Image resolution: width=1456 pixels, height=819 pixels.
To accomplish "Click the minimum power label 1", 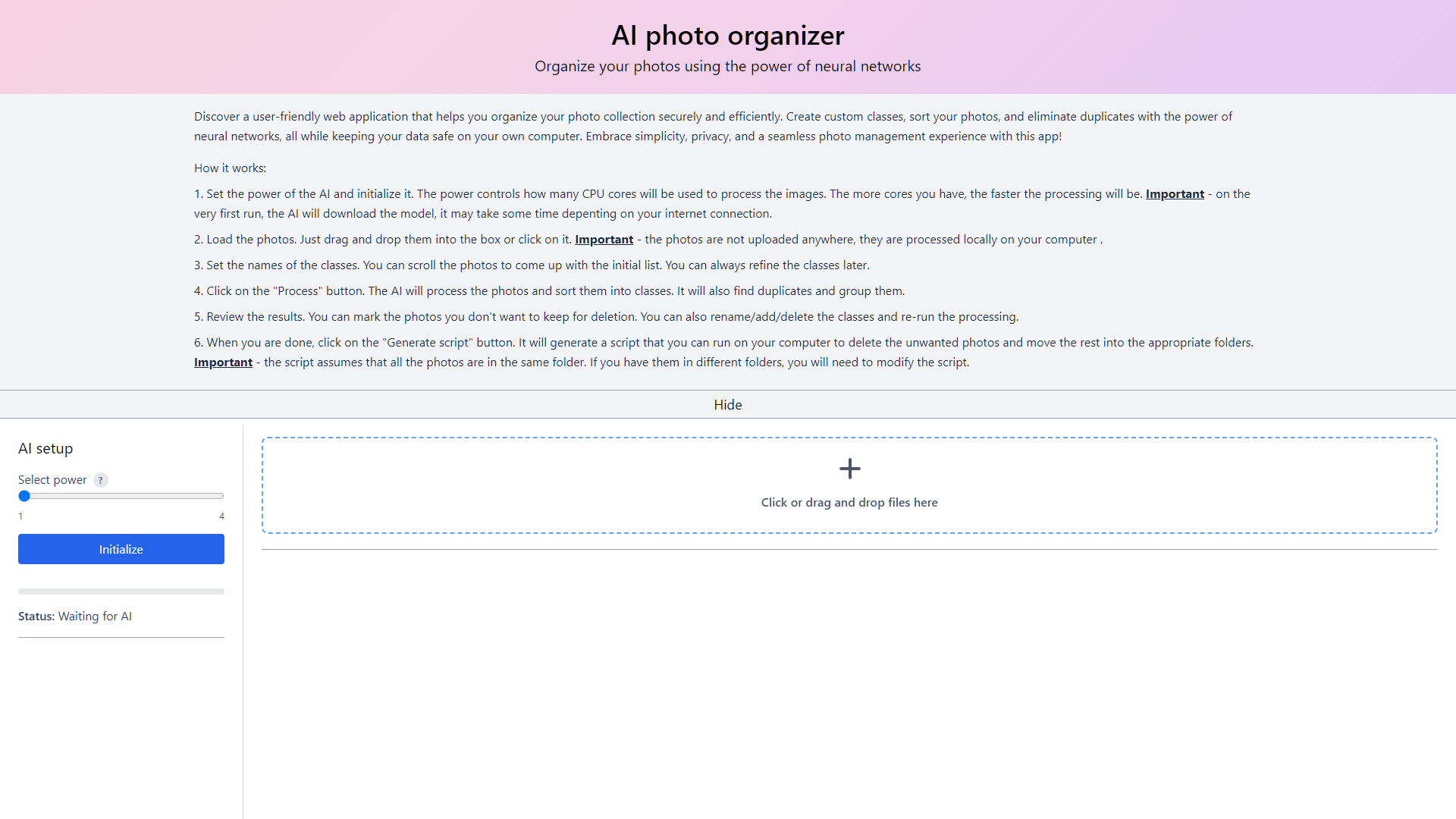I will 20,516.
